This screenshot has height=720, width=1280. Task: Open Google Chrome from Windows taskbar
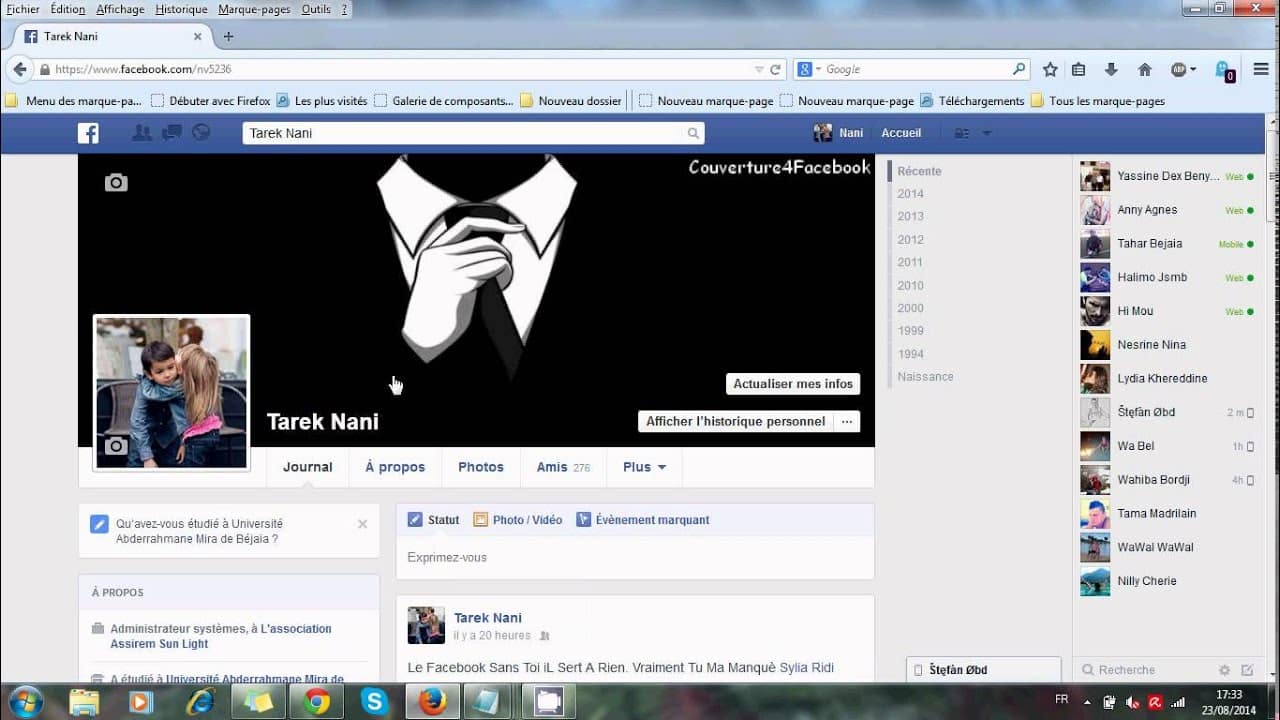317,702
